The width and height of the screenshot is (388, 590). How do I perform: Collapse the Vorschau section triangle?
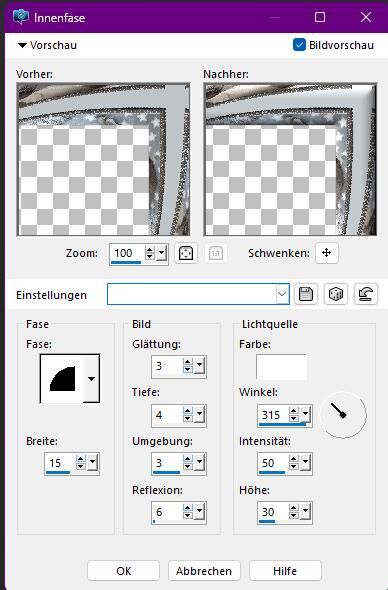pos(22,46)
